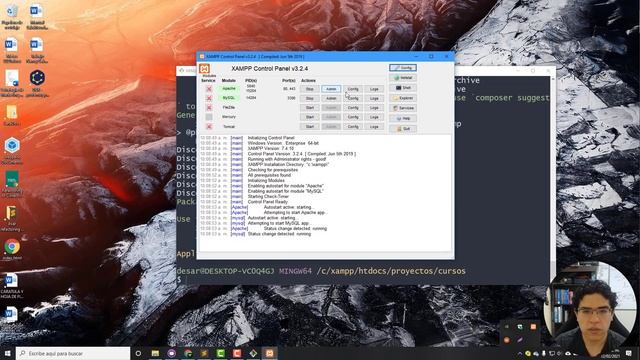Open Sublime Text from the taskbar
The height and width of the screenshot is (360, 640).
coord(204,353)
